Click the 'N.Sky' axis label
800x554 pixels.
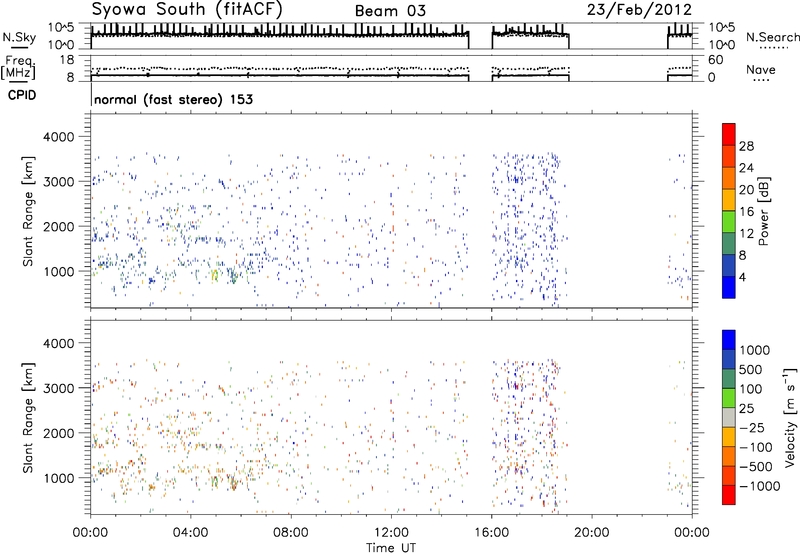[19, 37]
